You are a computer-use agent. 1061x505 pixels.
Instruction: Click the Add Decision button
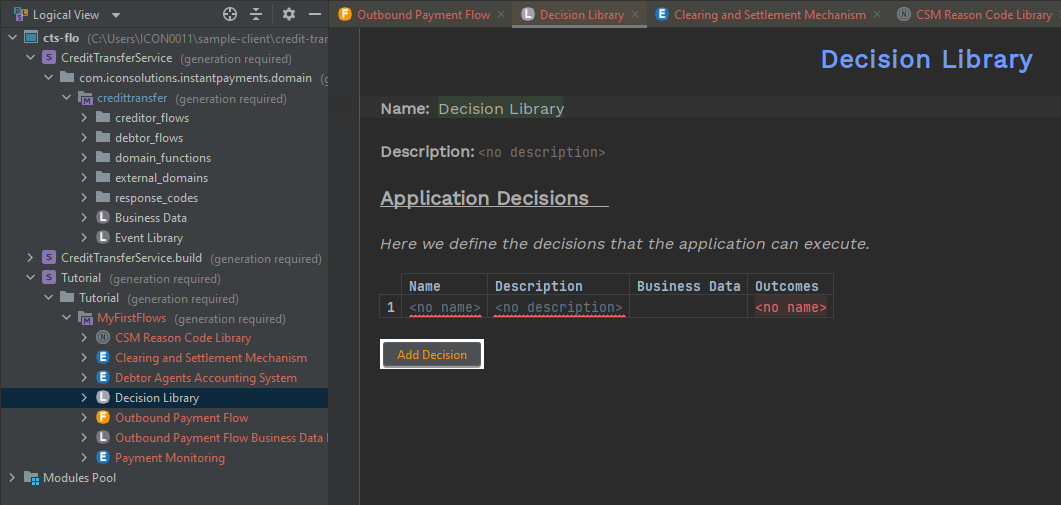(x=432, y=355)
